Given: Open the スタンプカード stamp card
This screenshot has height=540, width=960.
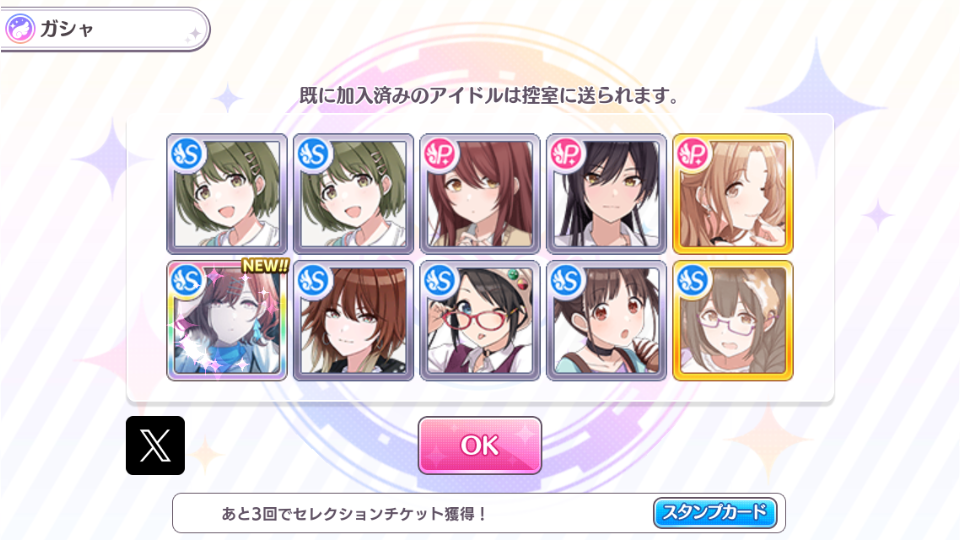Looking at the screenshot, I should click(714, 512).
